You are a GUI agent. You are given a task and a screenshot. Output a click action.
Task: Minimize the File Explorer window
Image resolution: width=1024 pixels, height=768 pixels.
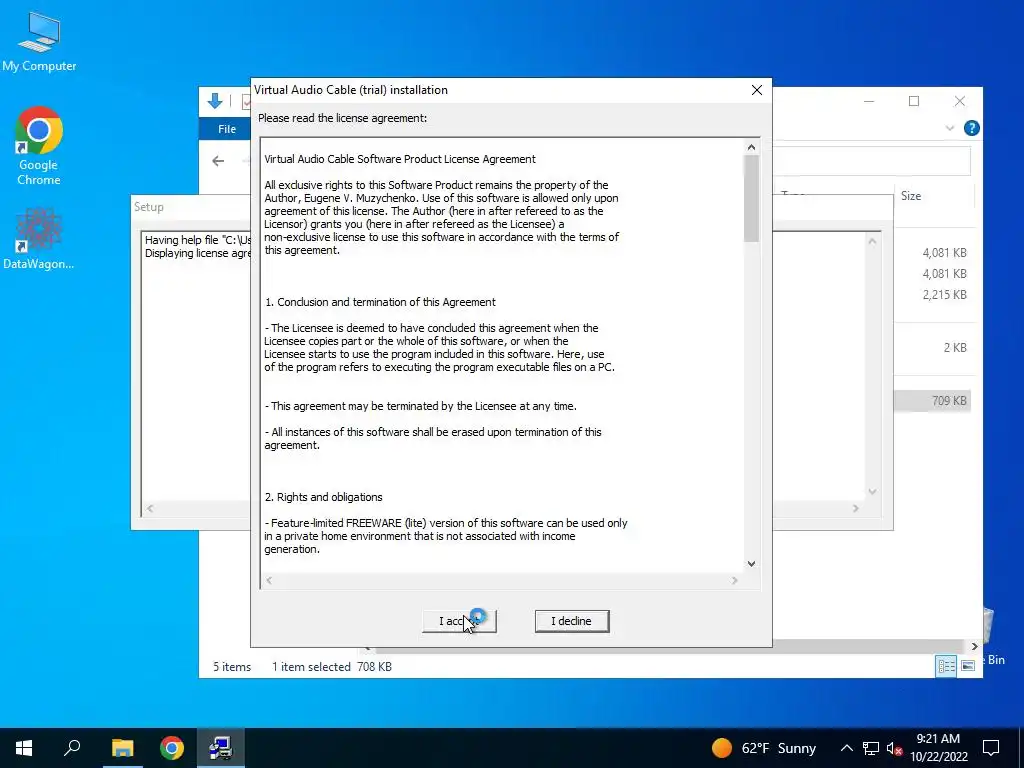pos(869,101)
